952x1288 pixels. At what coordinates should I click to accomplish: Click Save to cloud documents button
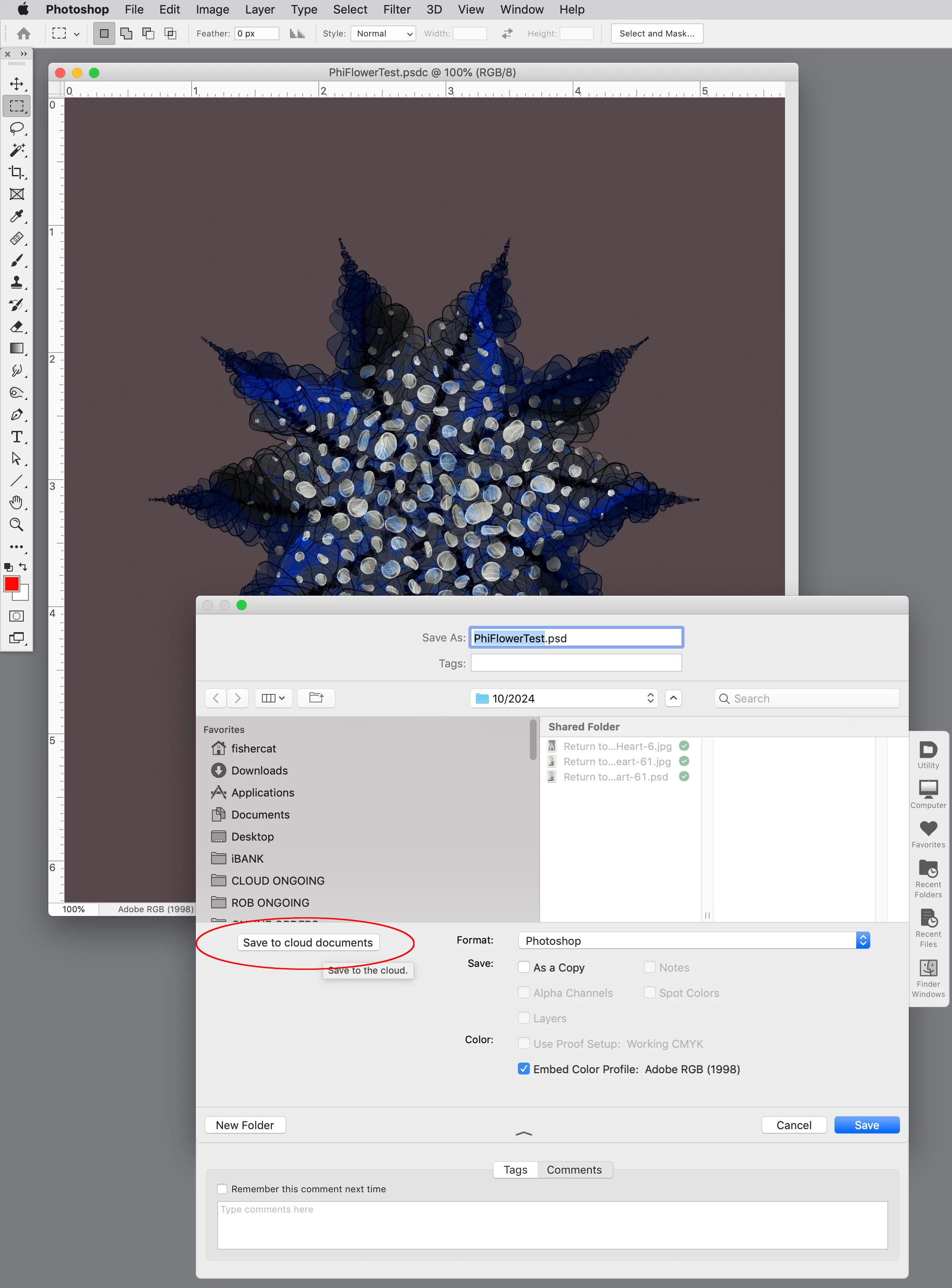pyautogui.click(x=308, y=942)
